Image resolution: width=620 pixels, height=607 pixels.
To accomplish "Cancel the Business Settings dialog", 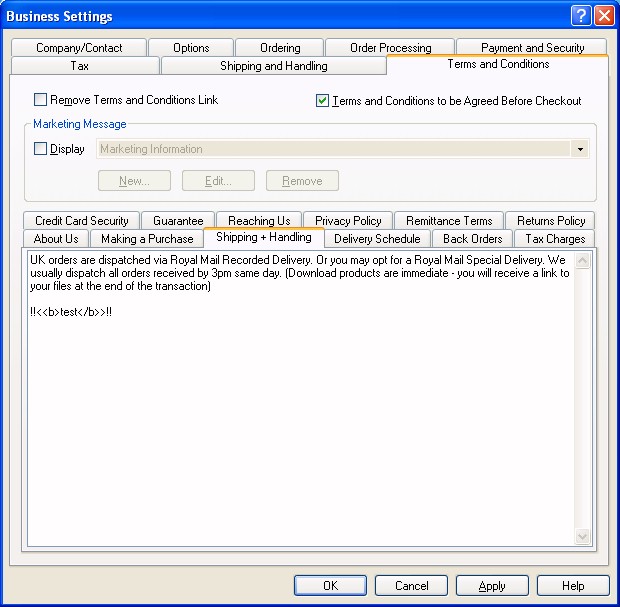I will pos(411,586).
